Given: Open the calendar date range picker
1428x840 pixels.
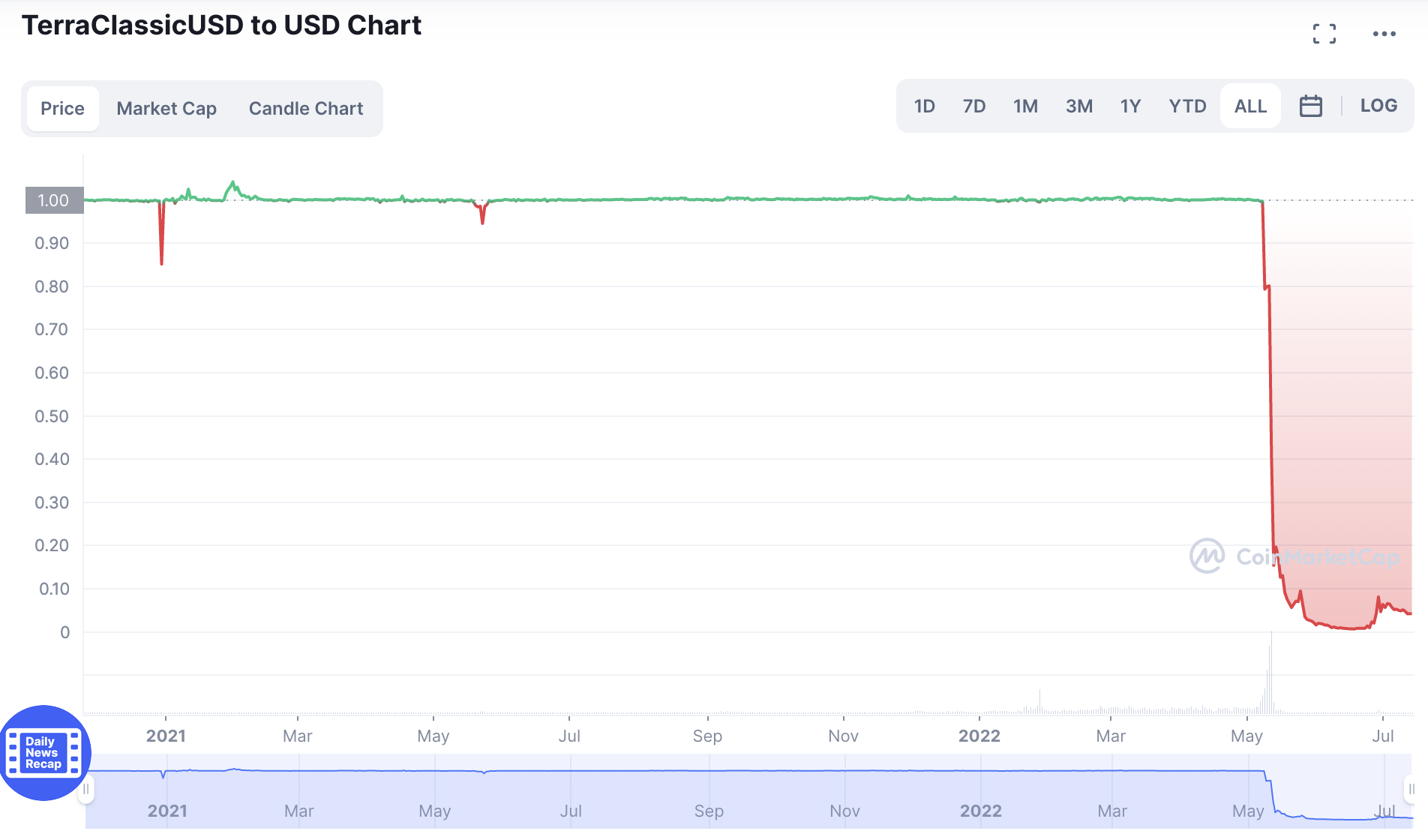Looking at the screenshot, I should coord(1310,106).
